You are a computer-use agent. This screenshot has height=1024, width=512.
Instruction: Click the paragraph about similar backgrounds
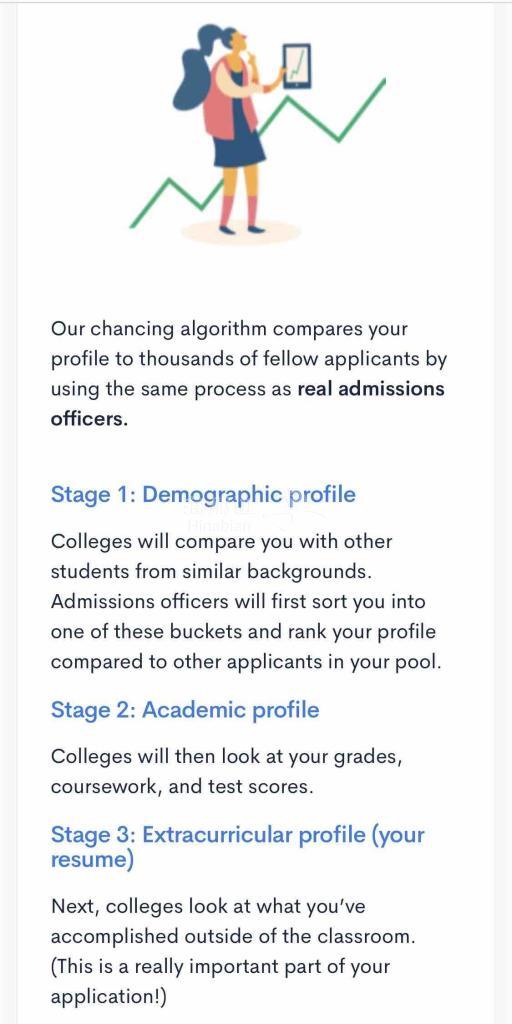247,601
